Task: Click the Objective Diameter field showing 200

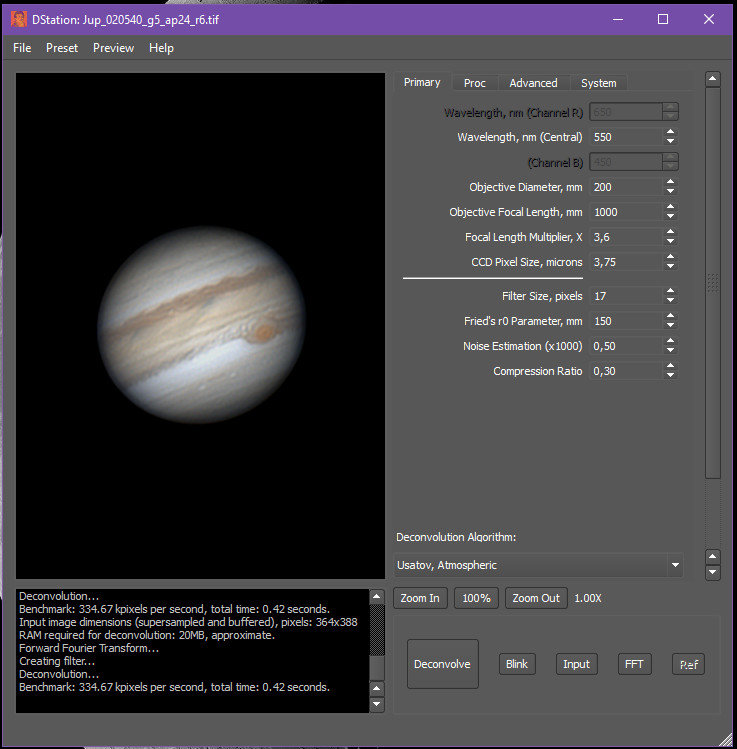Action: [x=626, y=187]
